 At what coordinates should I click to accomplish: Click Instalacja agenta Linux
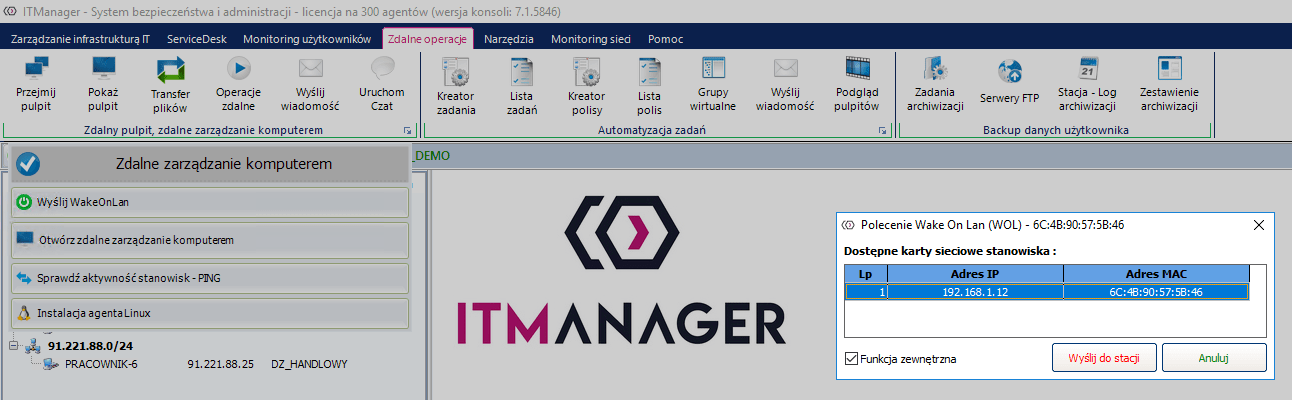click(210, 313)
